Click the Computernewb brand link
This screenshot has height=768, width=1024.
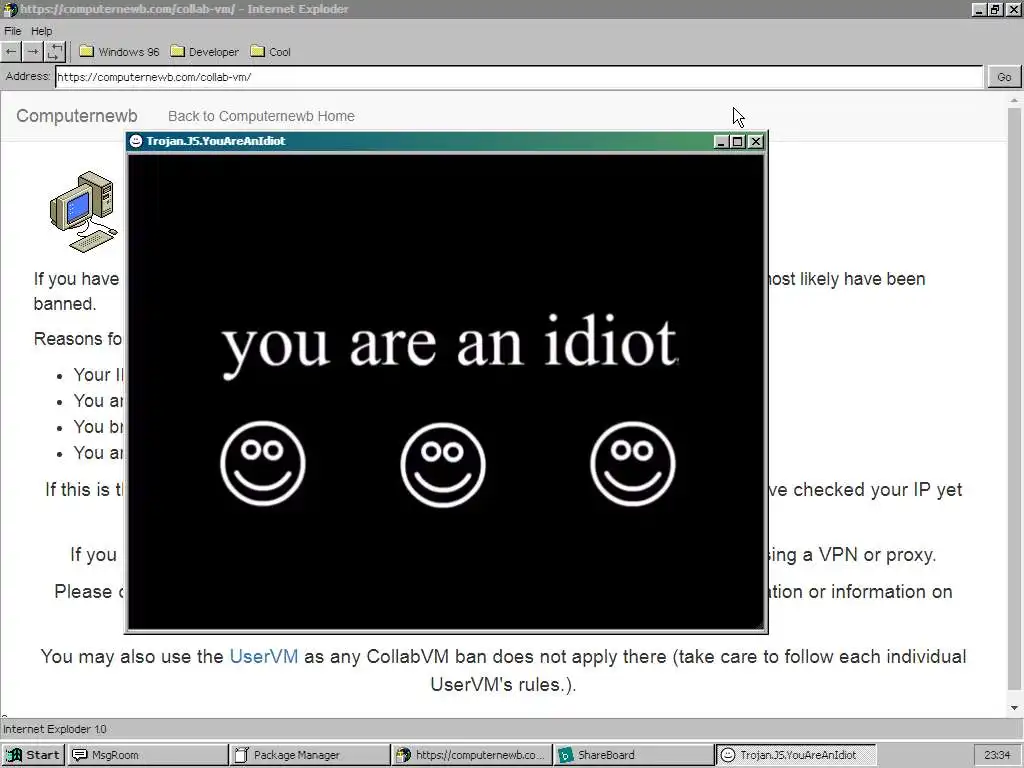(x=76, y=116)
